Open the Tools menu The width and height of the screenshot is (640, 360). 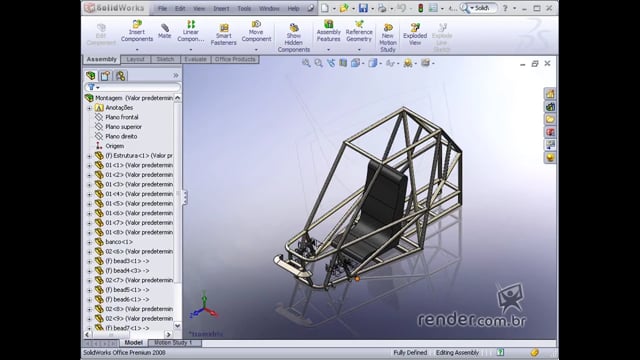244,8
